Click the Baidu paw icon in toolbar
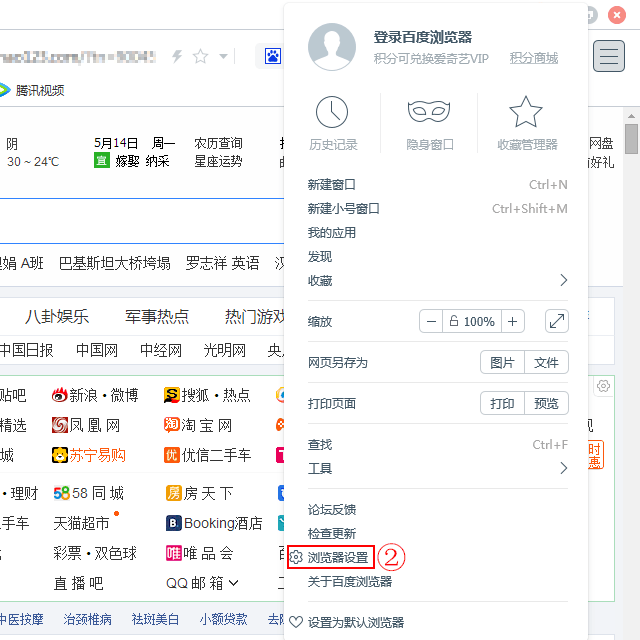640x640 pixels. click(x=272, y=56)
